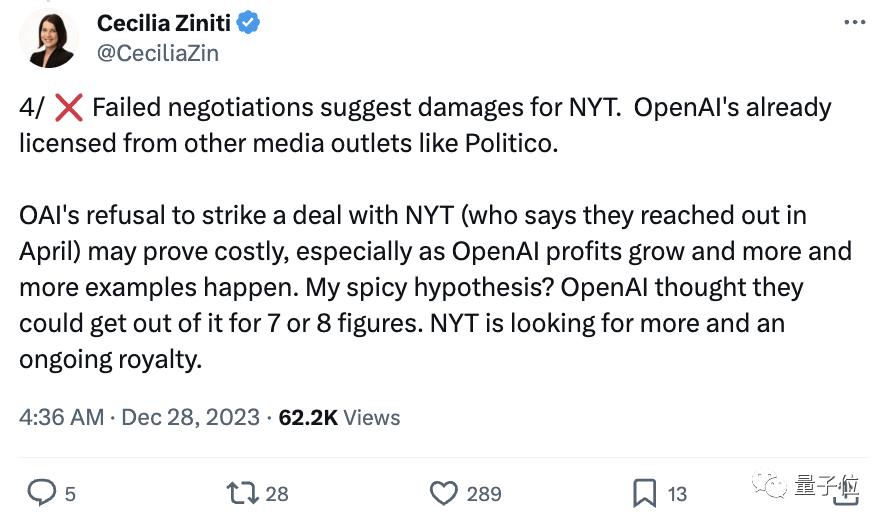Open Cecilia Ziniti's profile photo
Viewport: 888px width, 524px height.
pyautogui.click(x=48, y=38)
